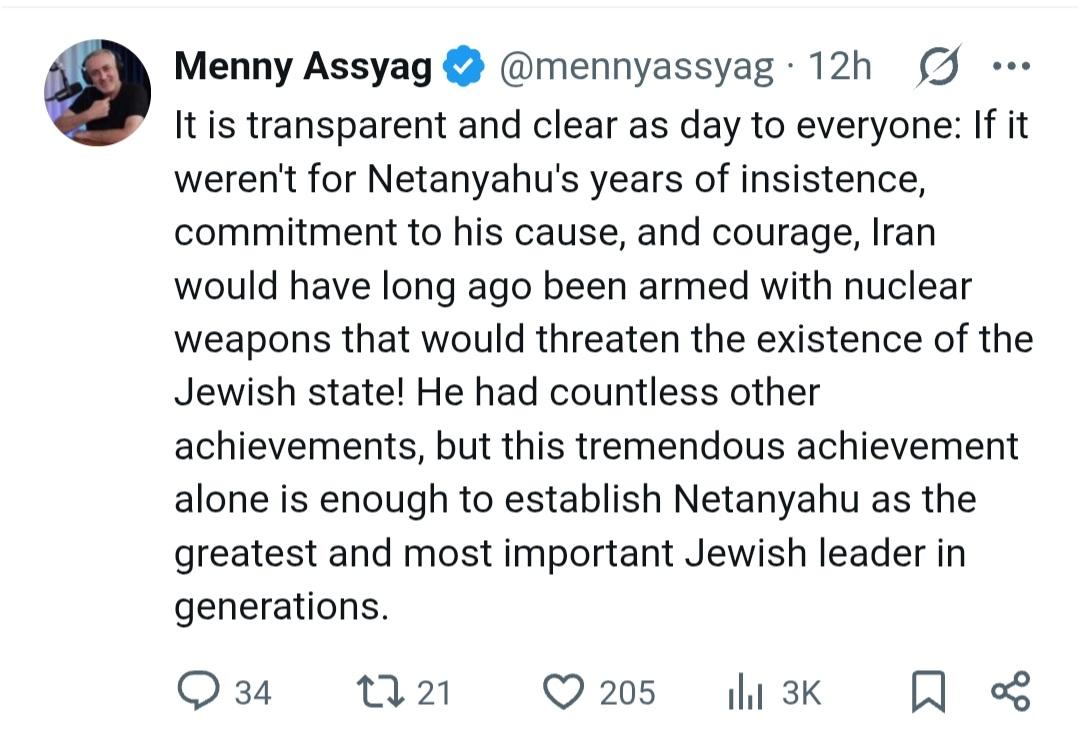Click the like count 205
This screenshot has height=731, width=1080.
627,692
